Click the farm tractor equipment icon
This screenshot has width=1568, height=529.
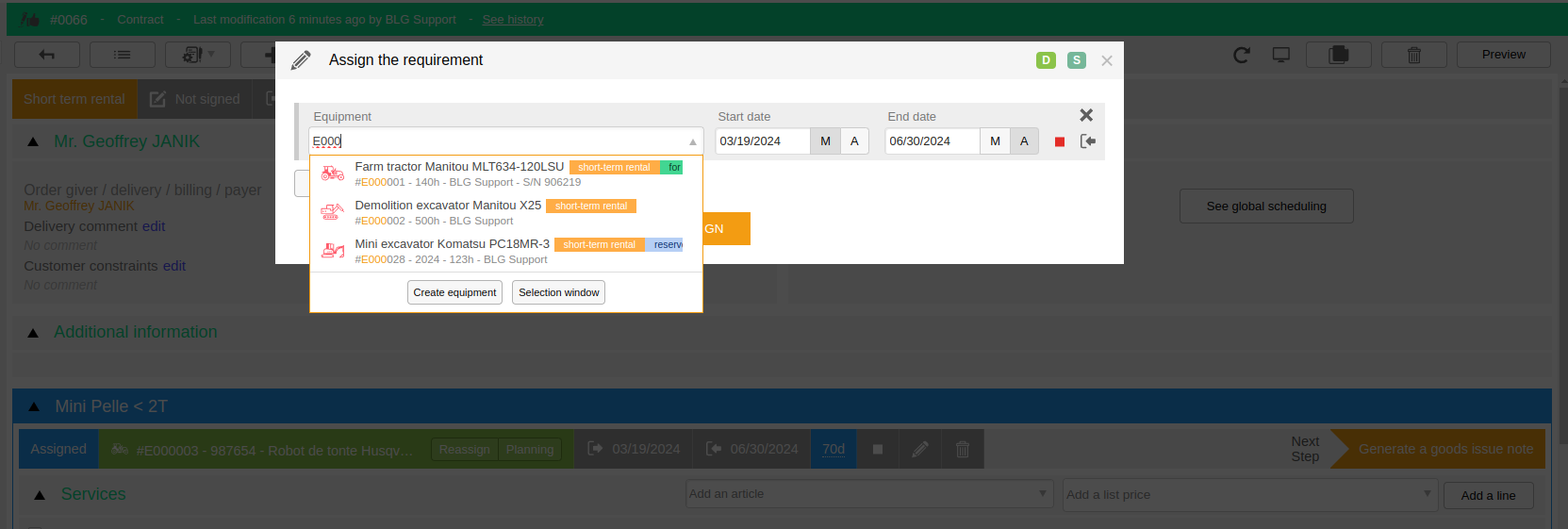click(333, 174)
